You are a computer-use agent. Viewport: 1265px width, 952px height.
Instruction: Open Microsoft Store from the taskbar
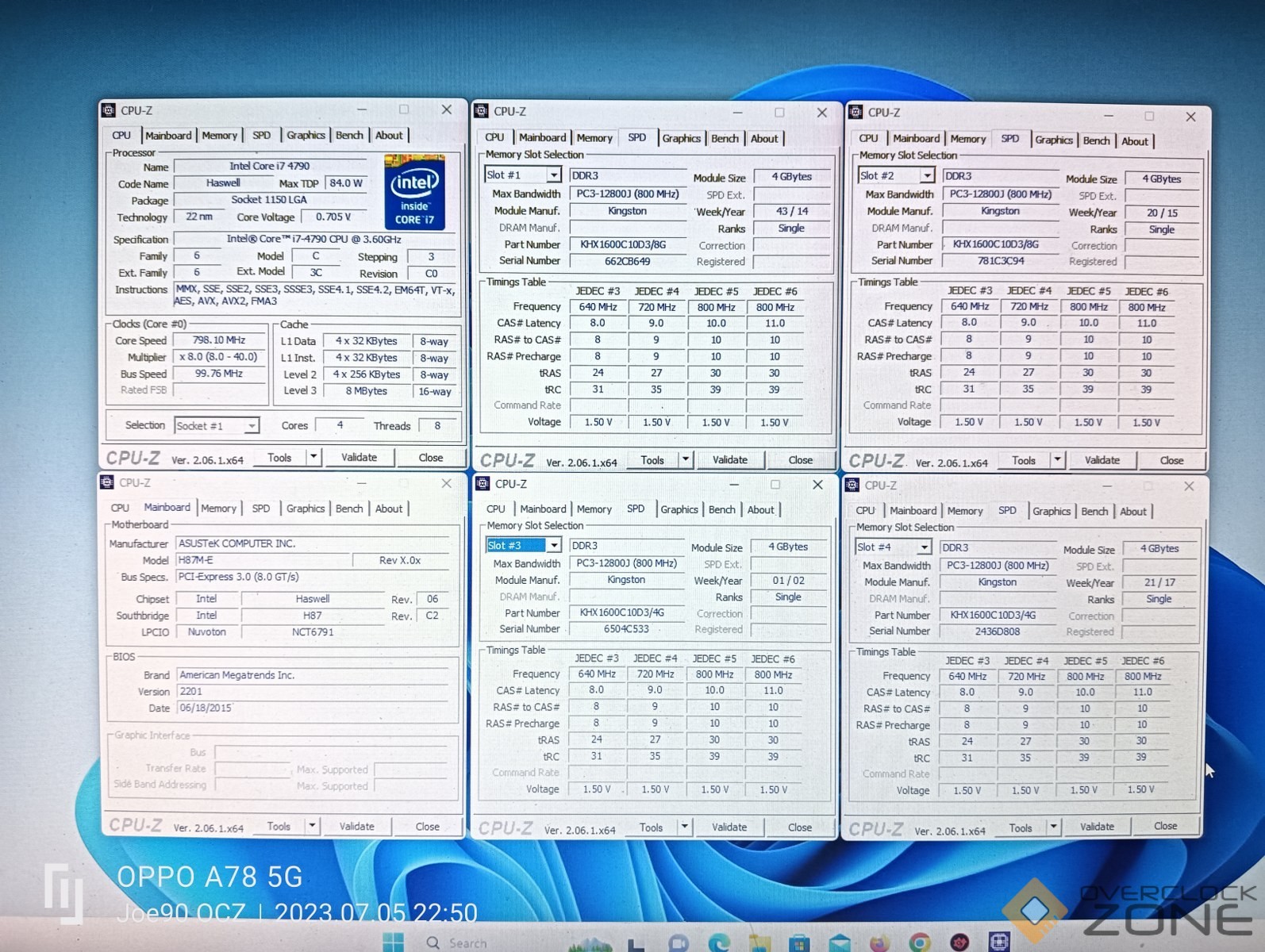click(x=799, y=942)
